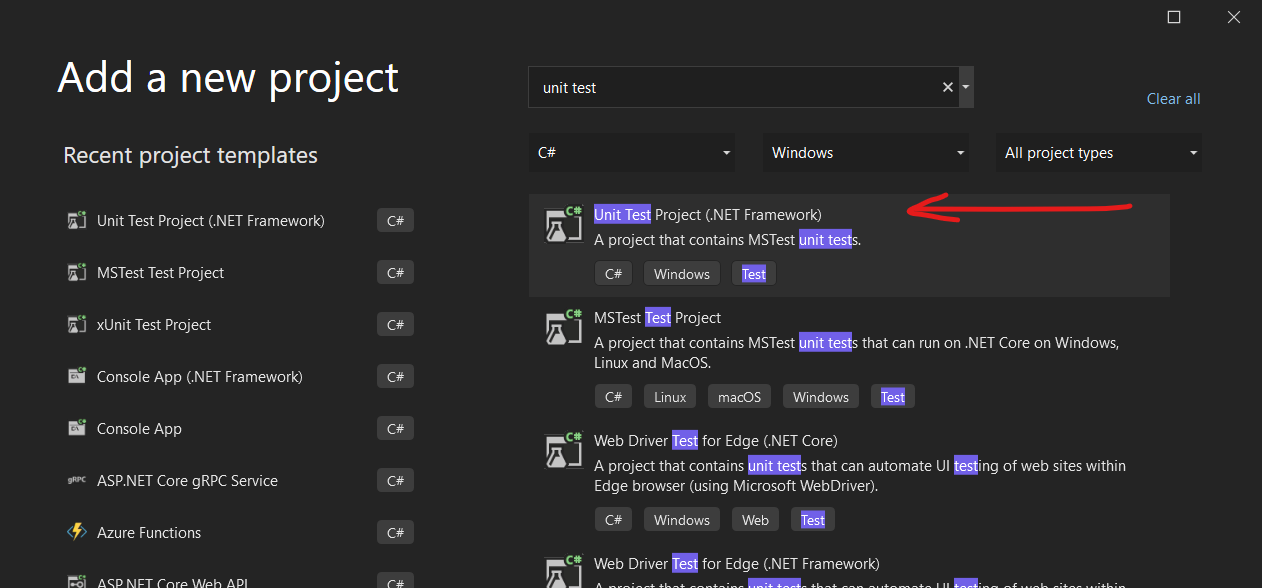Image resolution: width=1262 pixels, height=588 pixels.
Task: Expand the search history dropdown arrow
Action: tap(965, 87)
